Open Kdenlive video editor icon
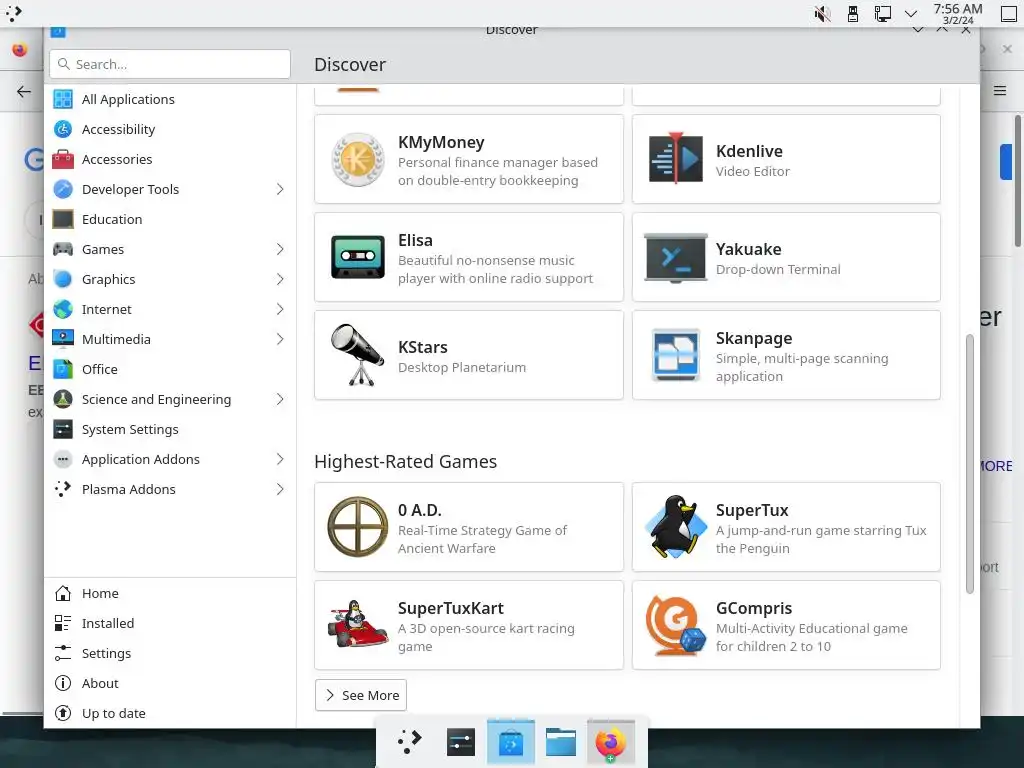Screen dimensions: 1024x768 (675, 159)
